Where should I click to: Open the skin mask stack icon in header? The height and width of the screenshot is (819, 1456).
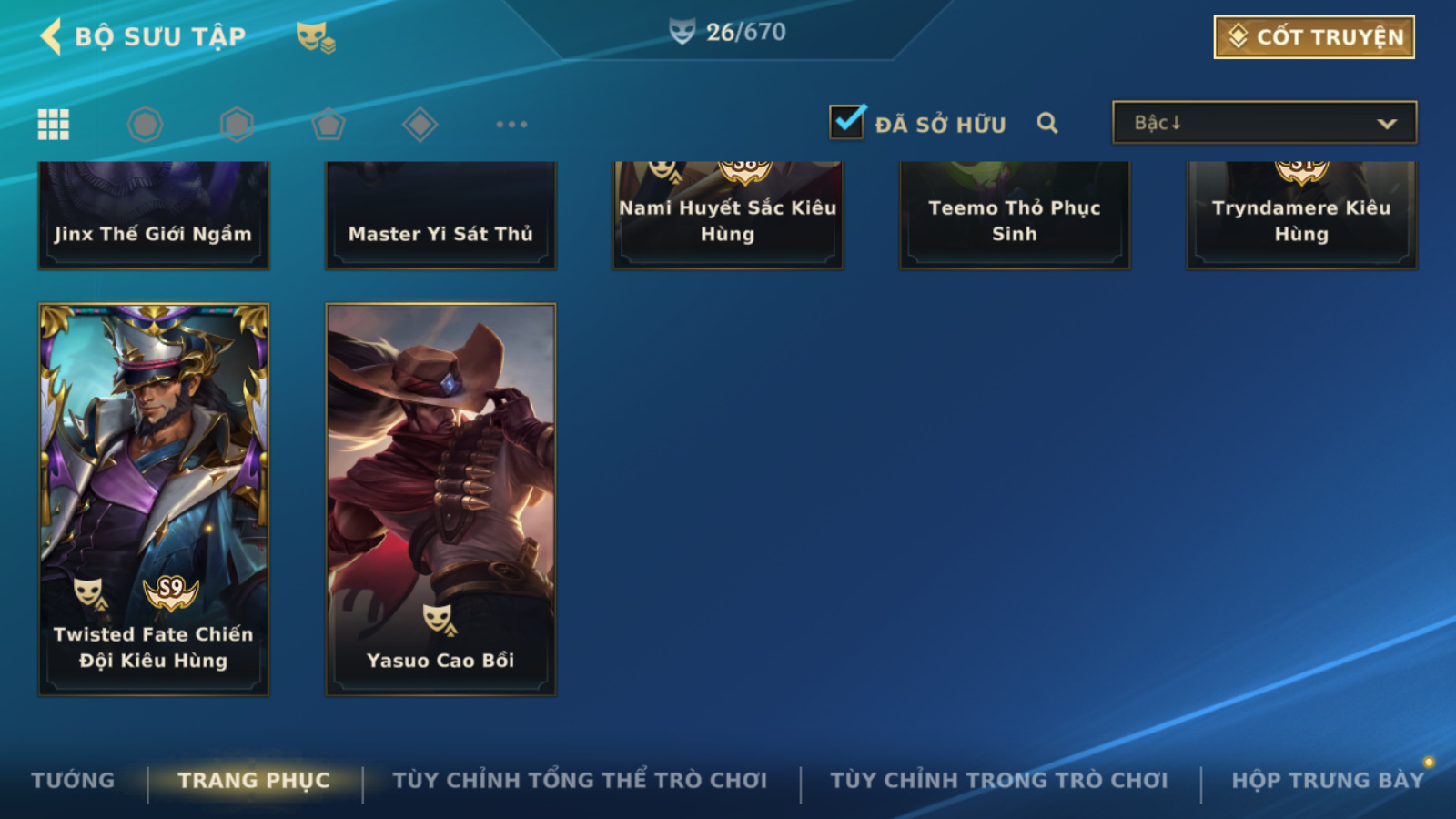[x=316, y=37]
